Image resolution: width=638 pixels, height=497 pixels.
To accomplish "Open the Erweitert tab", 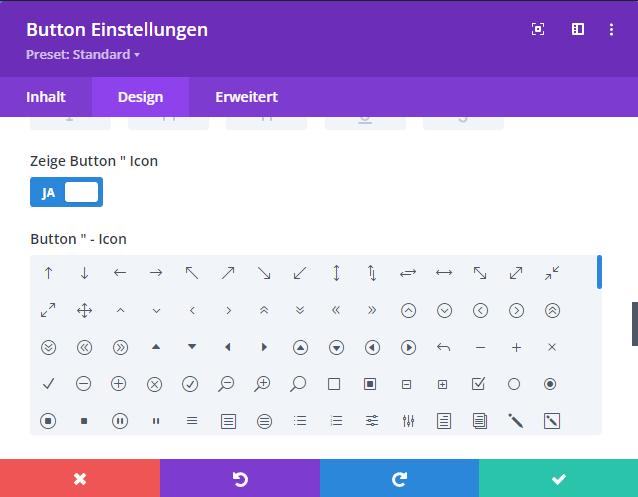I will pyautogui.click(x=246, y=97).
